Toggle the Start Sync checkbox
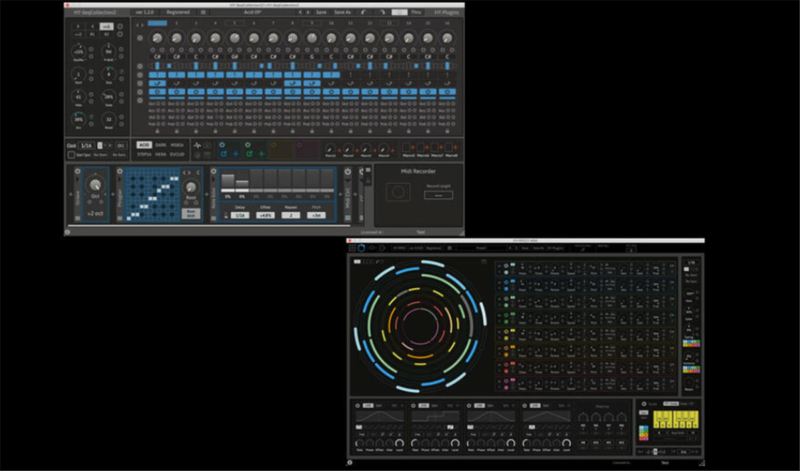Image resolution: width=800 pixels, height=471 pixels. click(72, 156)
